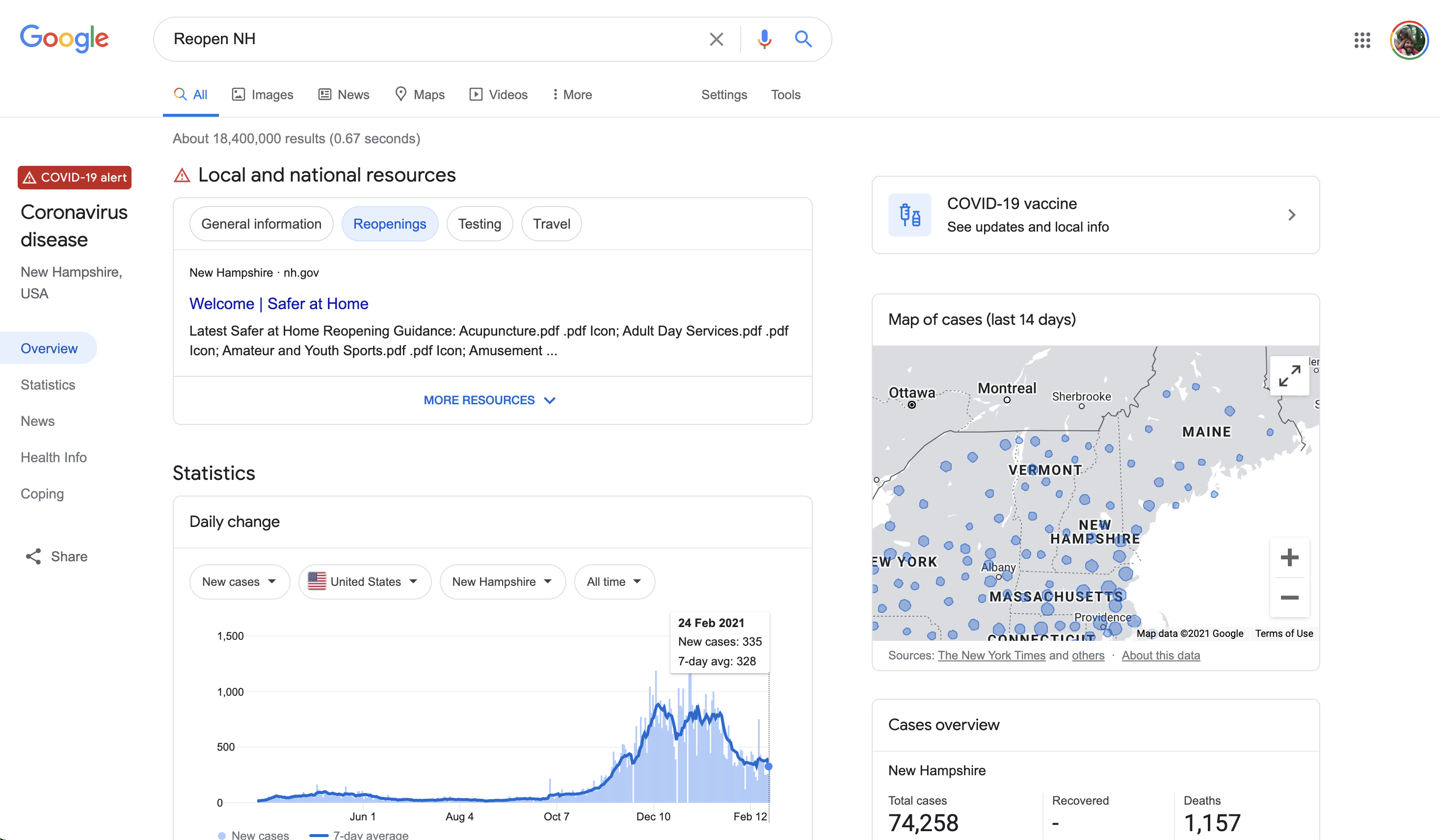Switch to Videos results tab

coord(498,94)
